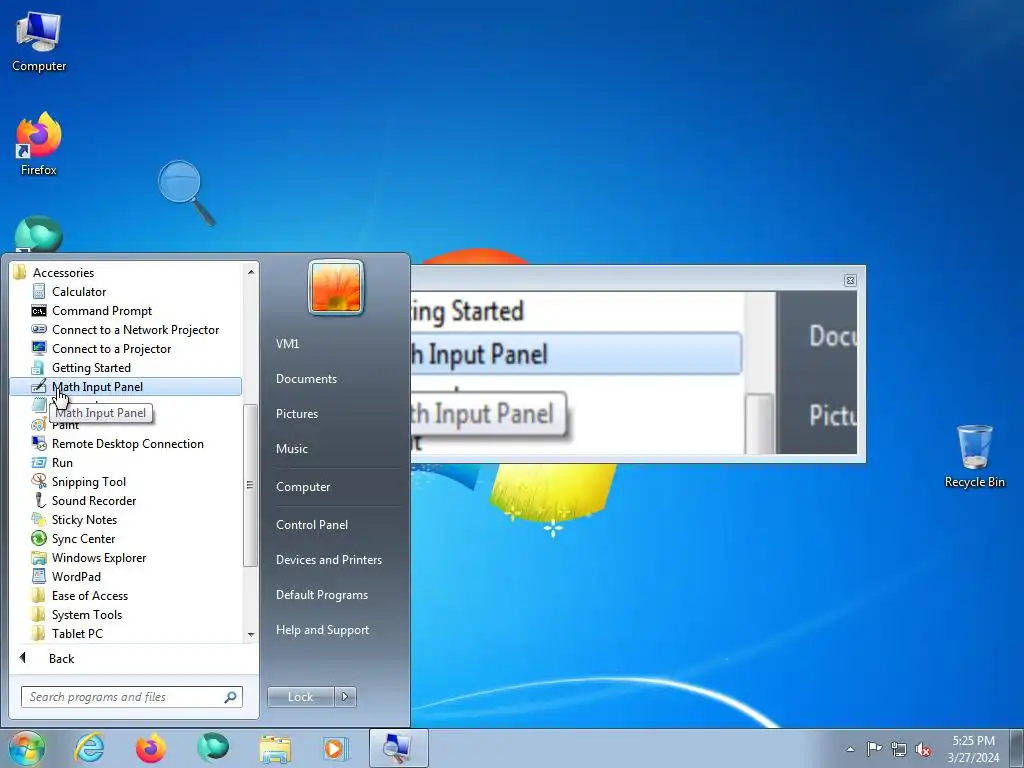Image resolution: width=1024 pixels, height=768 pixels.
Task: Open the clock showing 5:25 PM
Action: pos(973,749)
